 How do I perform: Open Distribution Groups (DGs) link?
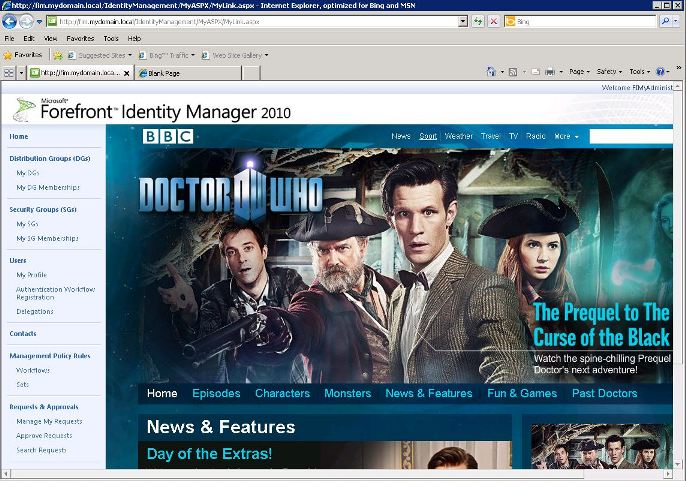click(50, 158)
